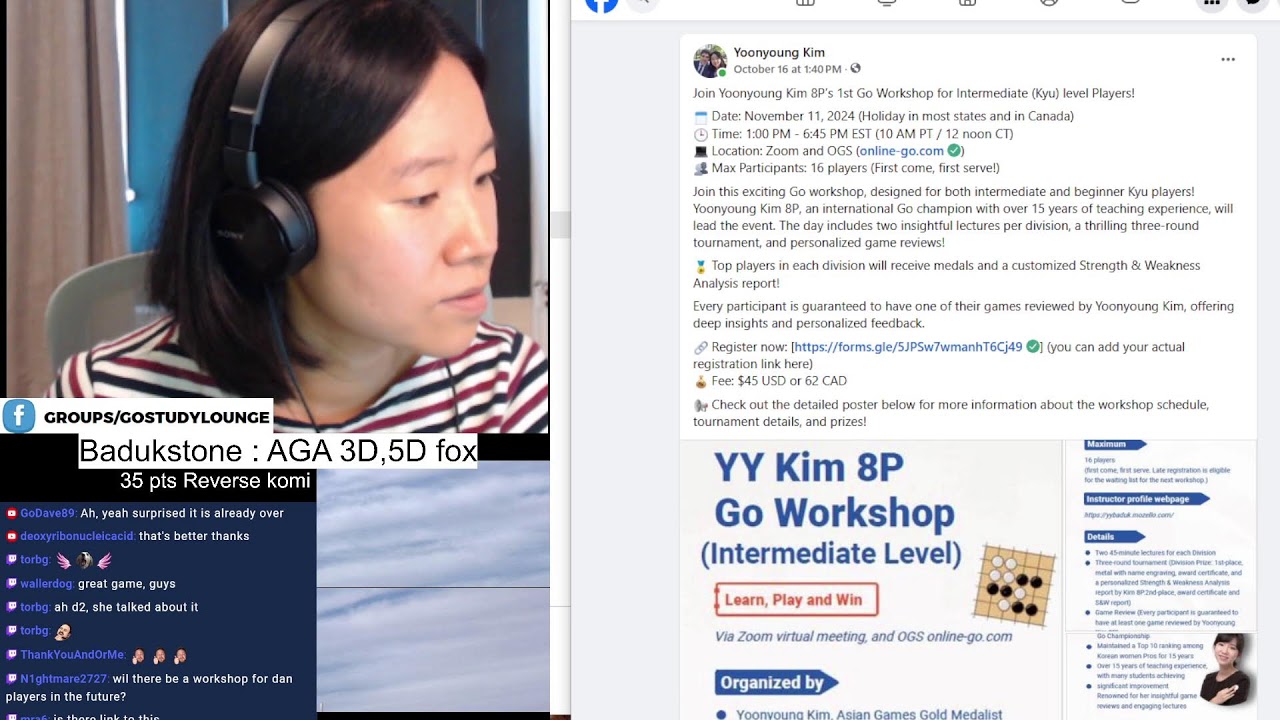The height and width of the screenshot is (720, 1280).
Task: Click the wings emote in torbg's chat message
Action: [84, 560]
